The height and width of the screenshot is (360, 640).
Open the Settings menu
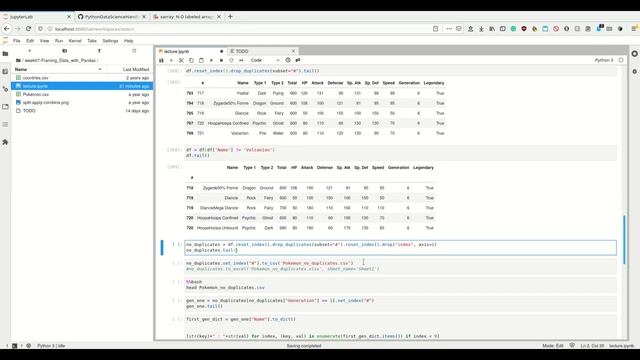coord(110,41)
